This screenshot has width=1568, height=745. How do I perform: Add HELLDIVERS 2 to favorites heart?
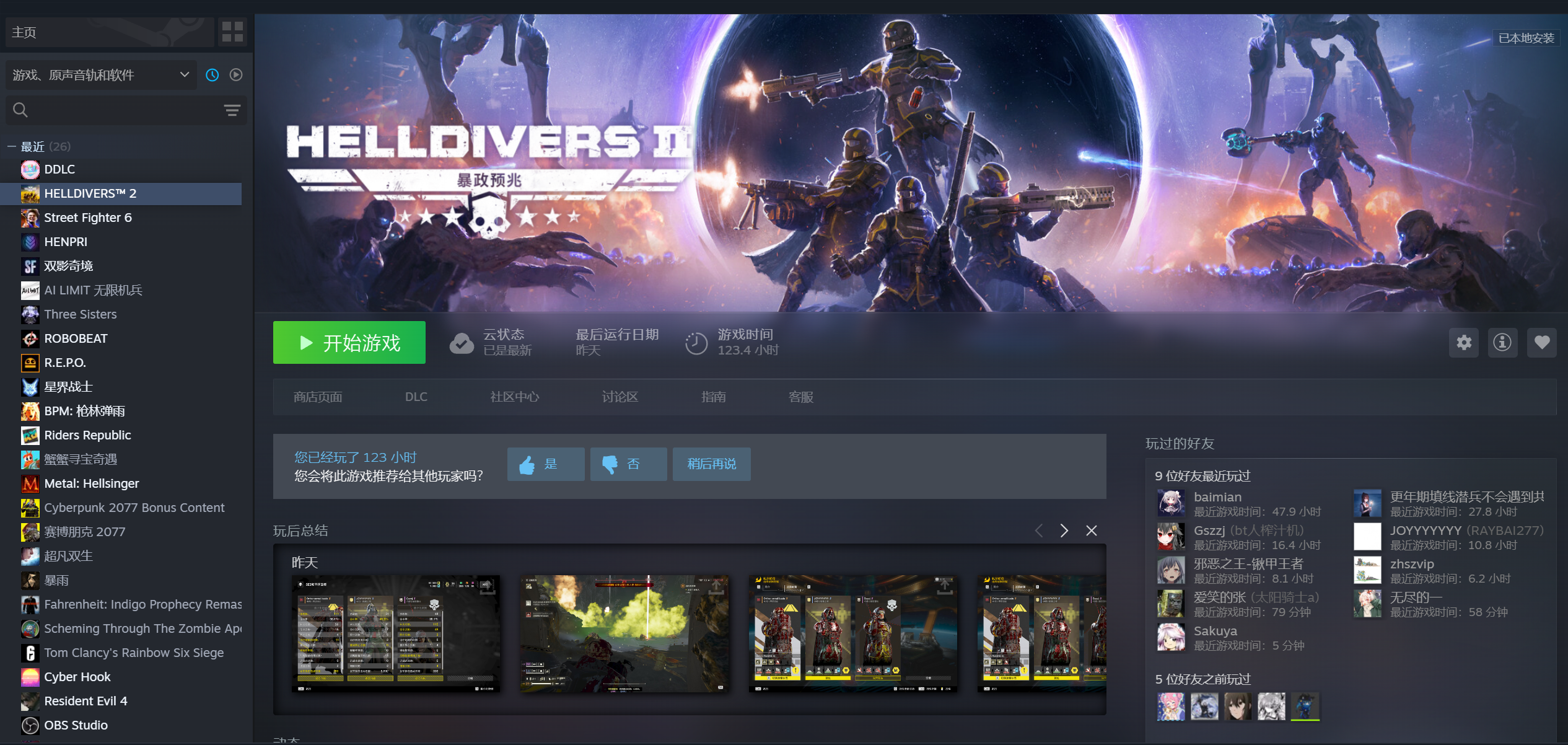[x=1542, y=343]
